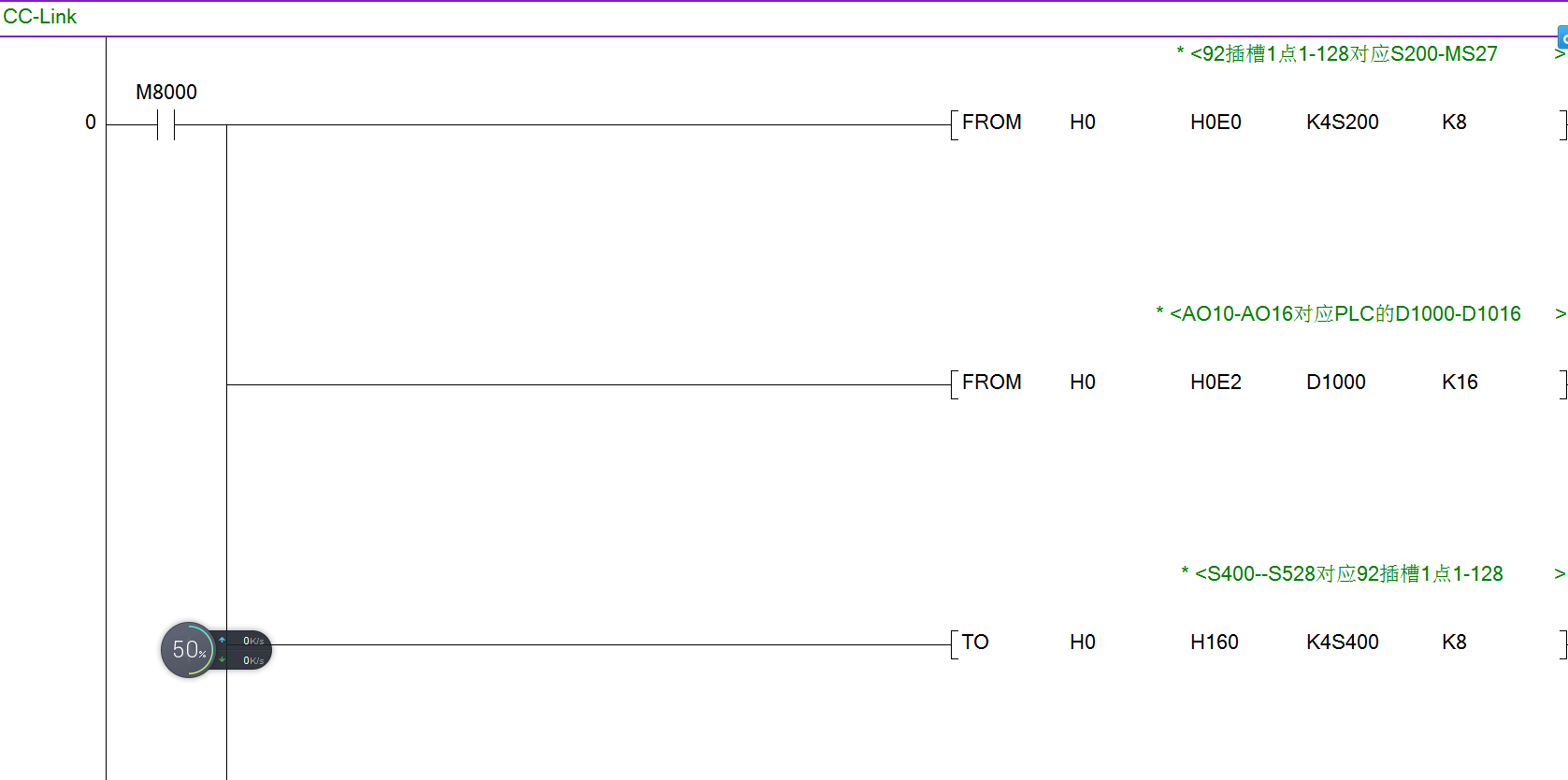Image resolution: width=1568 pixels, height=780 pixels.
Task: Select the D1000 destination operand
Action: click(x=1335, y=383)
